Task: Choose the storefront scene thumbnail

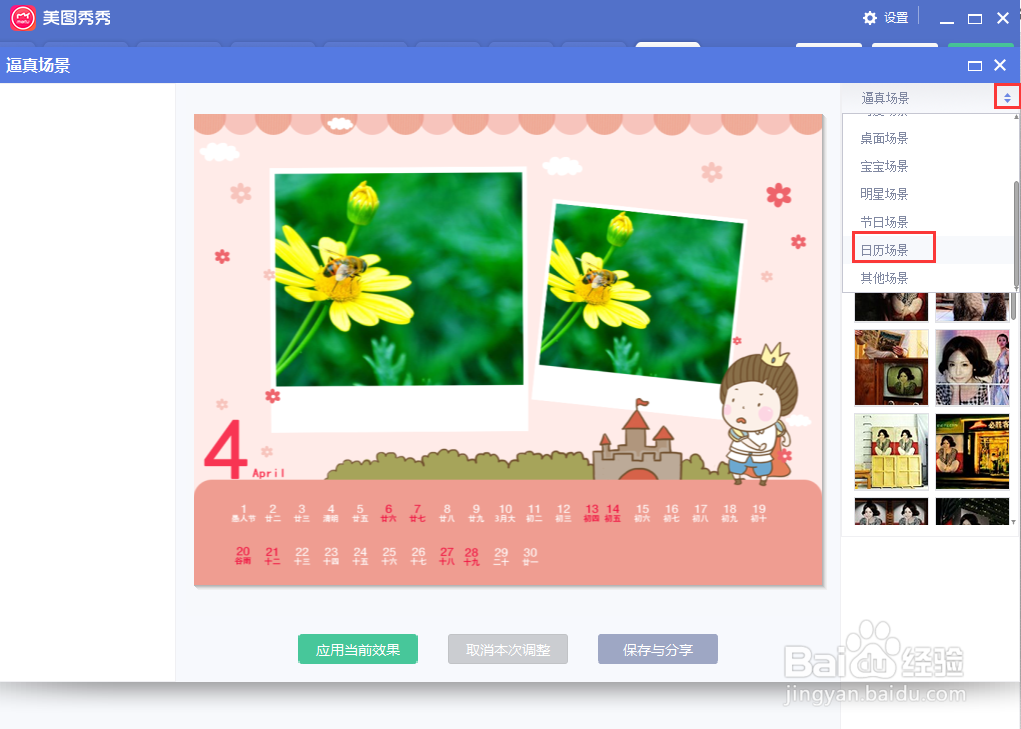Action: (972, 451)
